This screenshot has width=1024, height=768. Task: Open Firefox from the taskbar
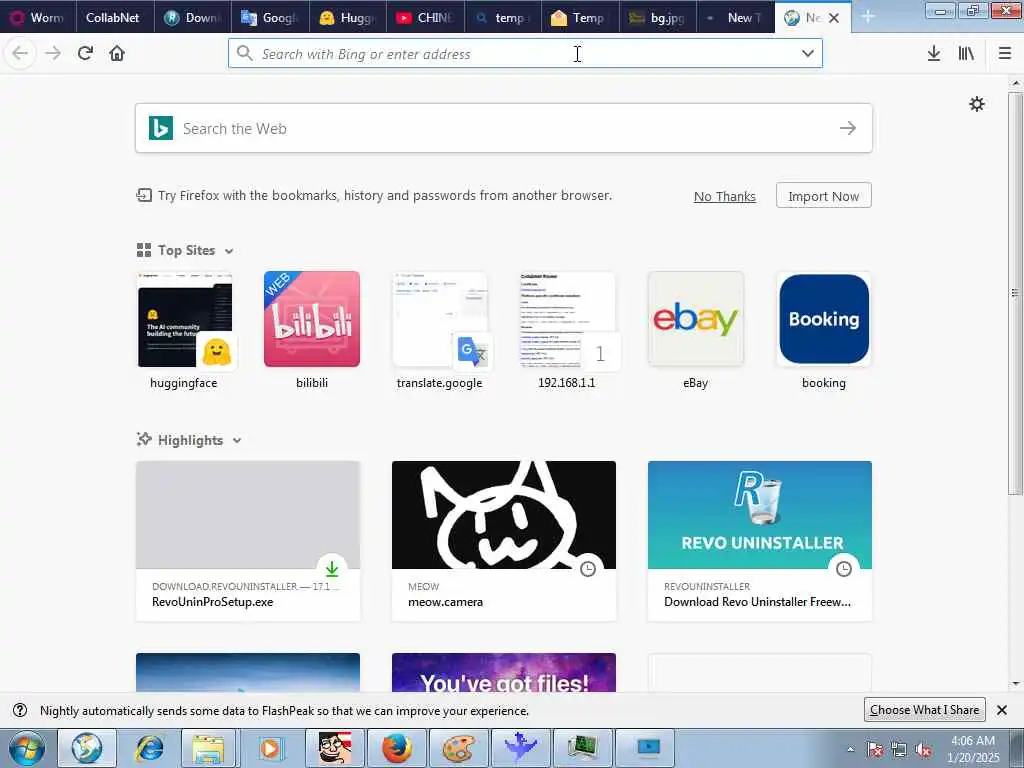(396, 748)
